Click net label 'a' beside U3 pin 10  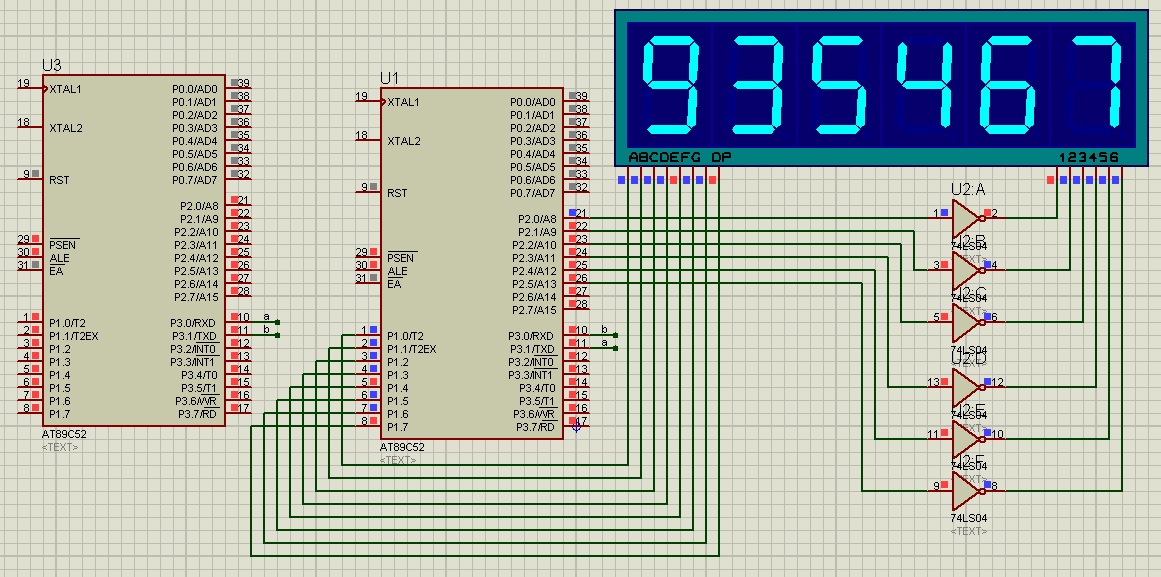tap(267, 316)
